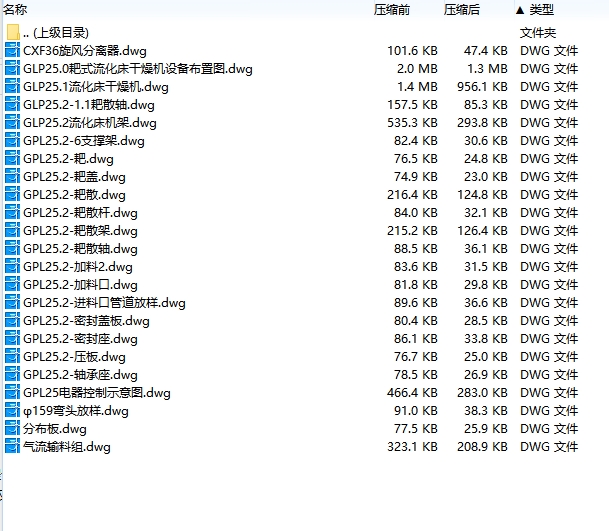Click the icon next to GPL25.2-耙散杆.dwg
Screen dimensions: 609x531
pyautogui.click(x=12, y=212)
